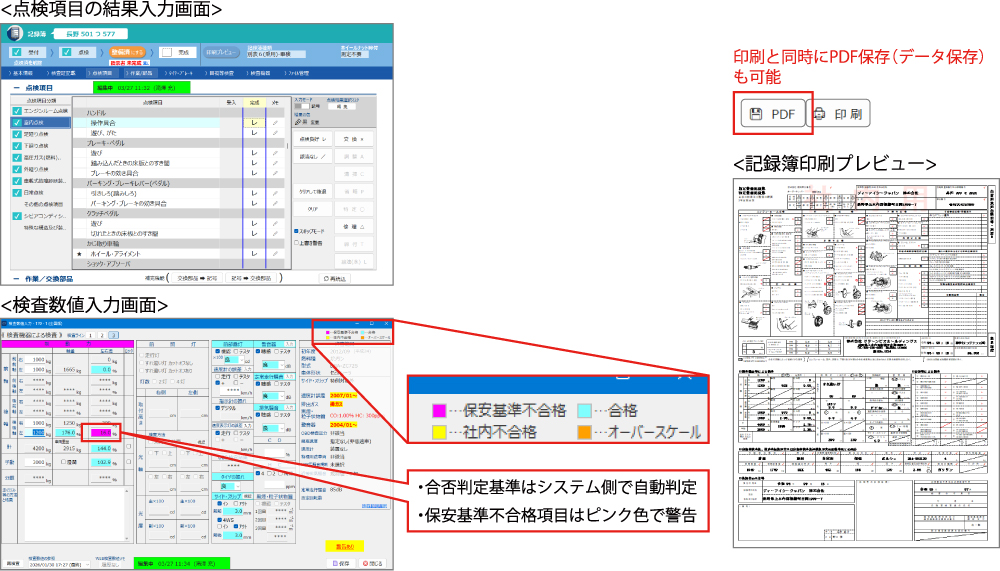
Task: Switch to the 基本情報 tab
Action: [22, 73]
